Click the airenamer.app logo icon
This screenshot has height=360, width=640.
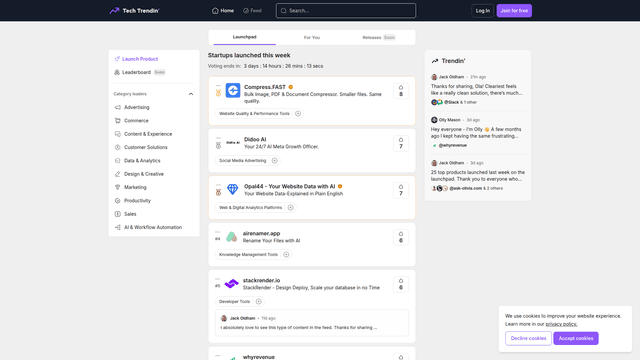click(231, 236)
